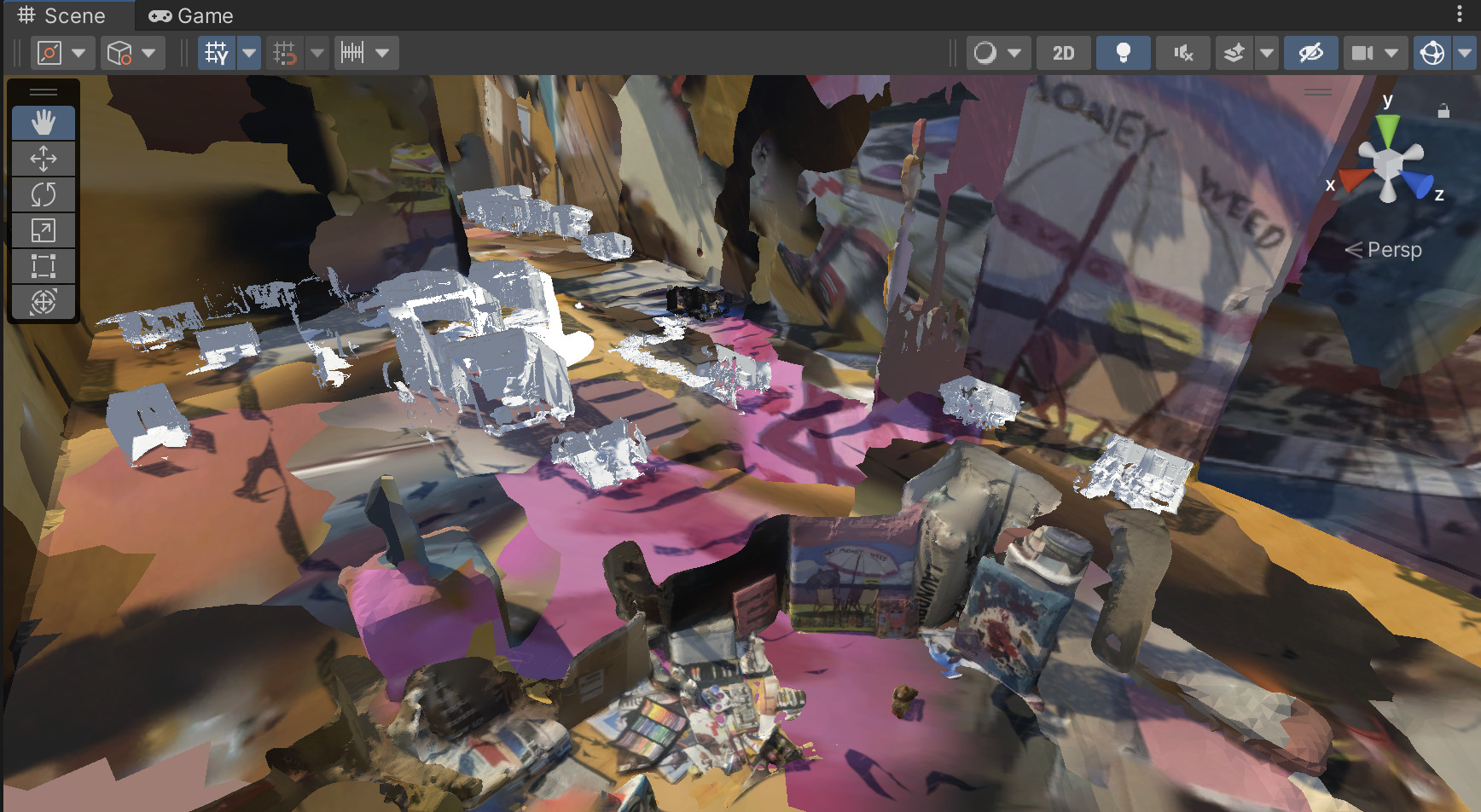
Task: Open the scene camera settings dropdown
Action: click(1391, 53)
